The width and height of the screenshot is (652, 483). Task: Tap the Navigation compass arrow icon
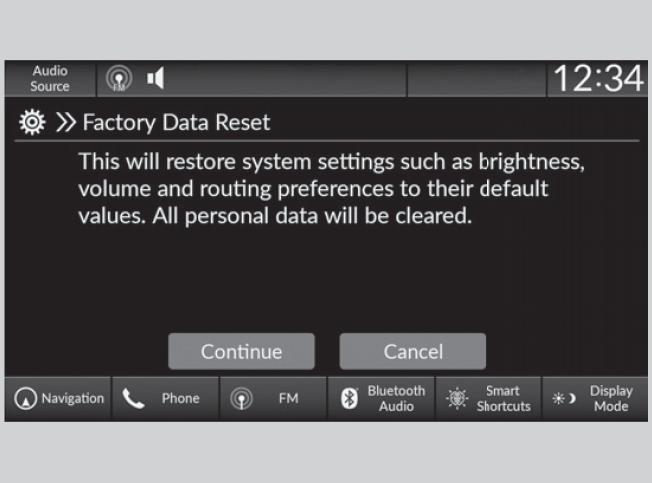(x=24, y=399)
